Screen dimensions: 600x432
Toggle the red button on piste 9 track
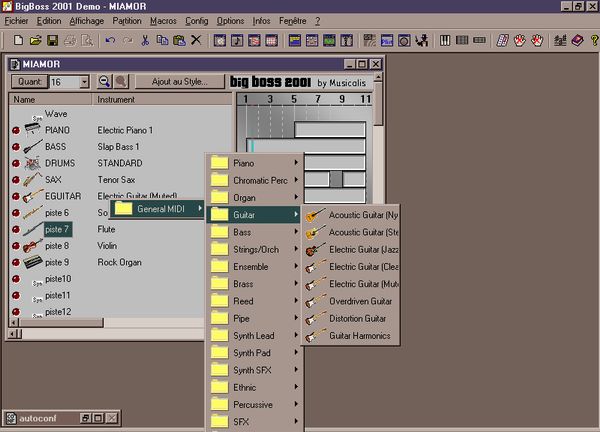[16, 262]
